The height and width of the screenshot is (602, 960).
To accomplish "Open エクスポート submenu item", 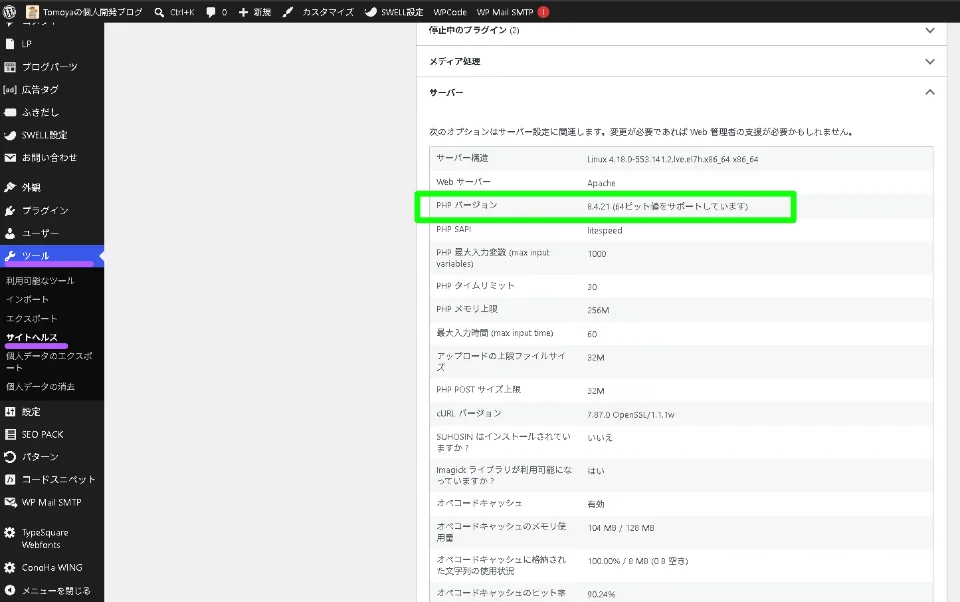I will pyautogui.click(x=32, y=318).
